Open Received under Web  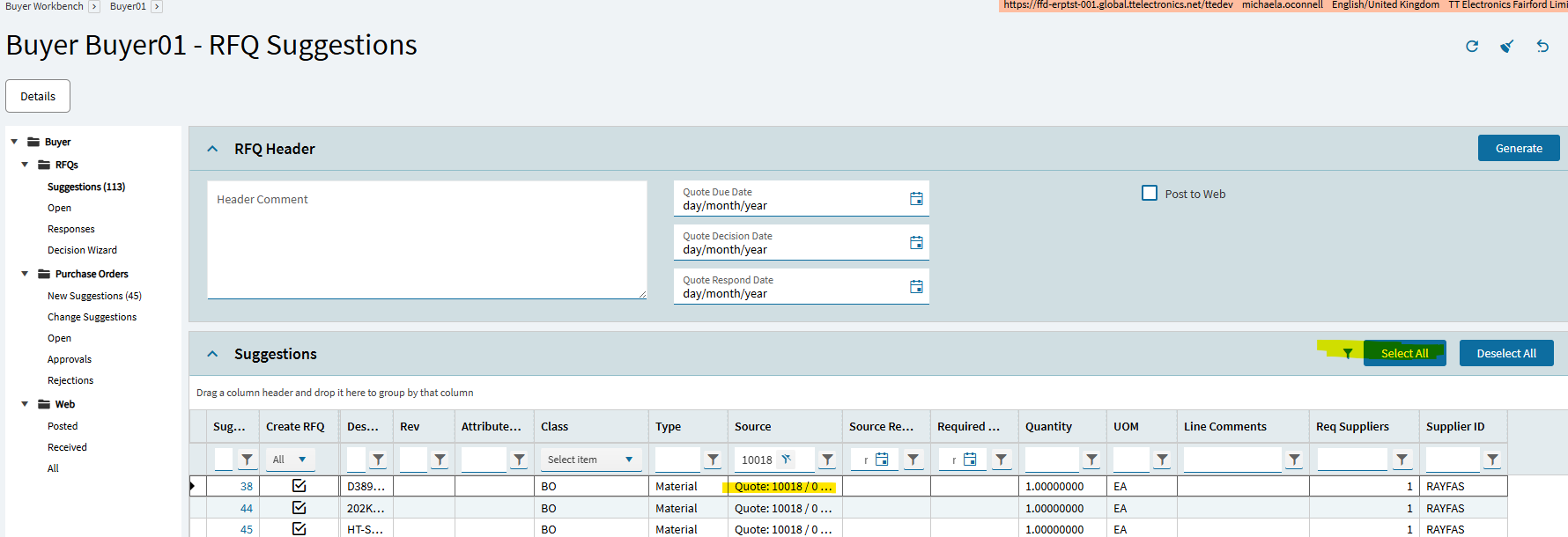pos(67,447)
